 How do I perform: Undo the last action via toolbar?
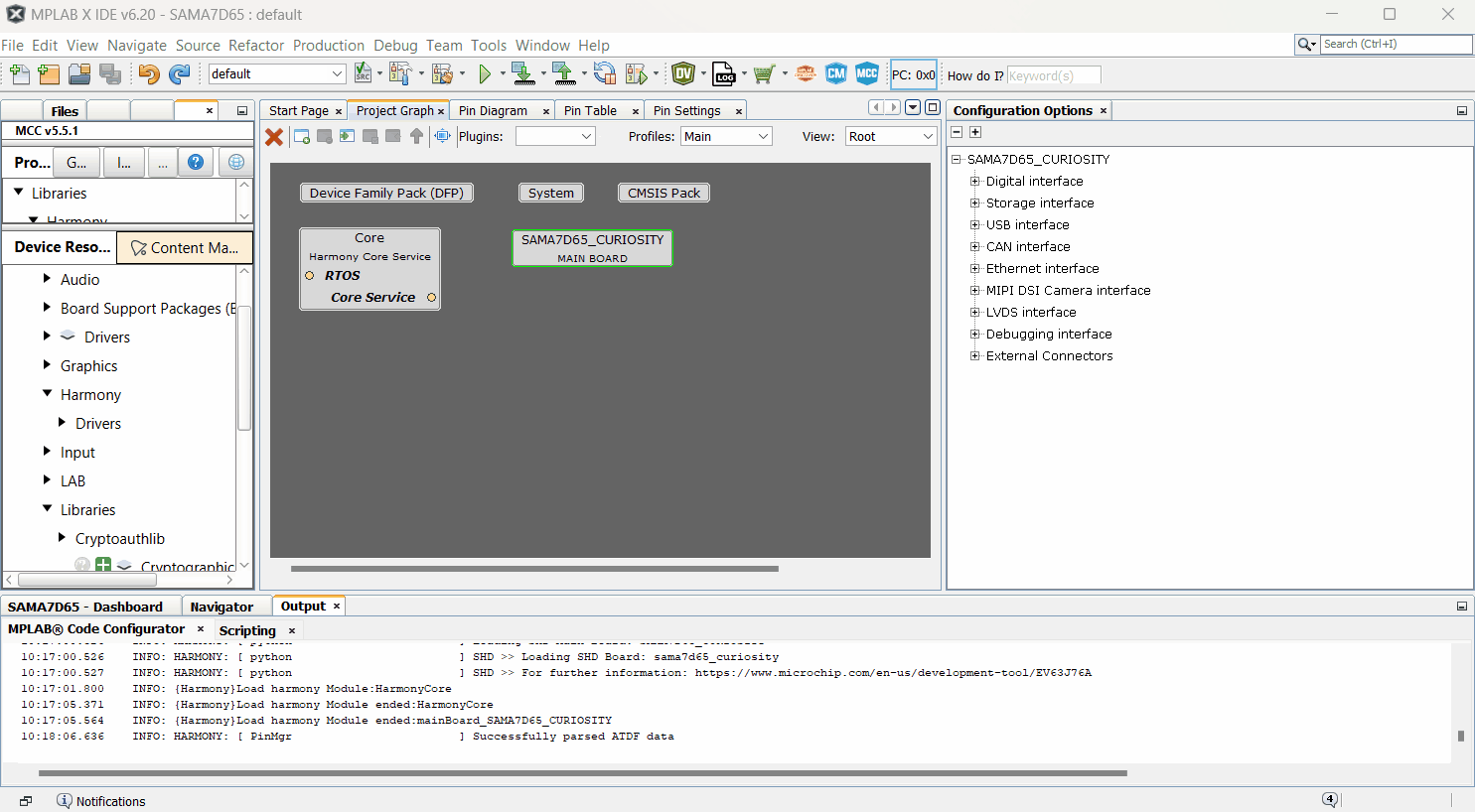point(149,73)
